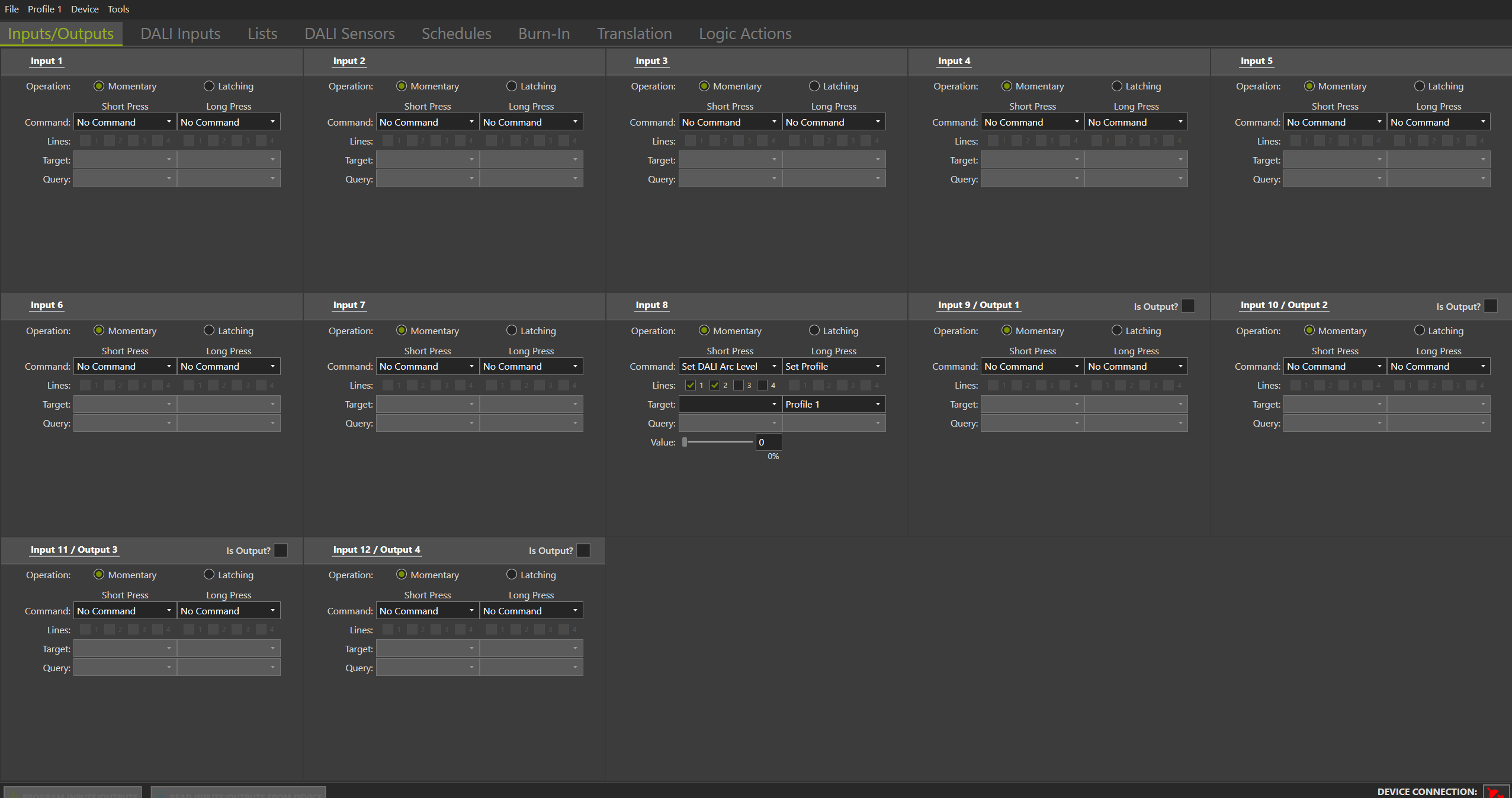The height and width of the screenshot is (798, 1512).
Task: Open the Device menu
Action: point(85,9)
